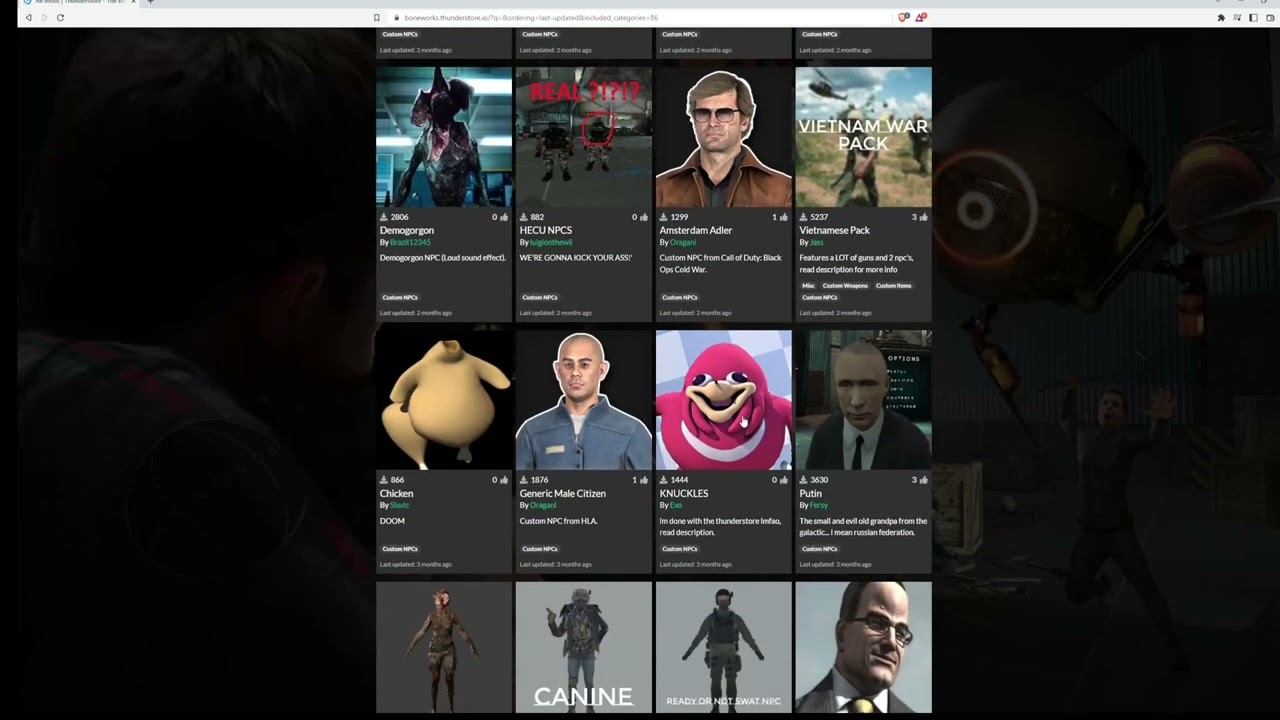Visit author Exo's profile link
1280x720 pixels.
coord(676,505)
